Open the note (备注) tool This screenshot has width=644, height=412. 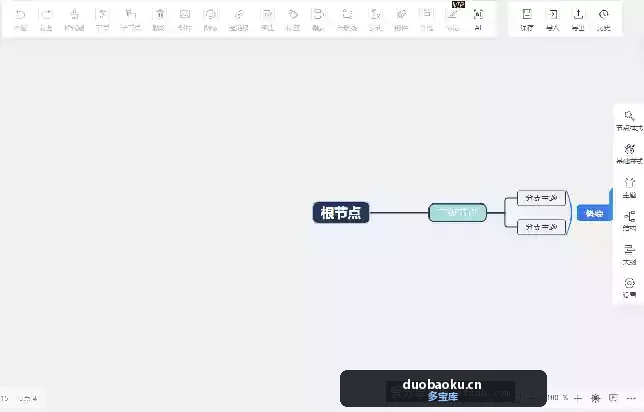[267, 19]
